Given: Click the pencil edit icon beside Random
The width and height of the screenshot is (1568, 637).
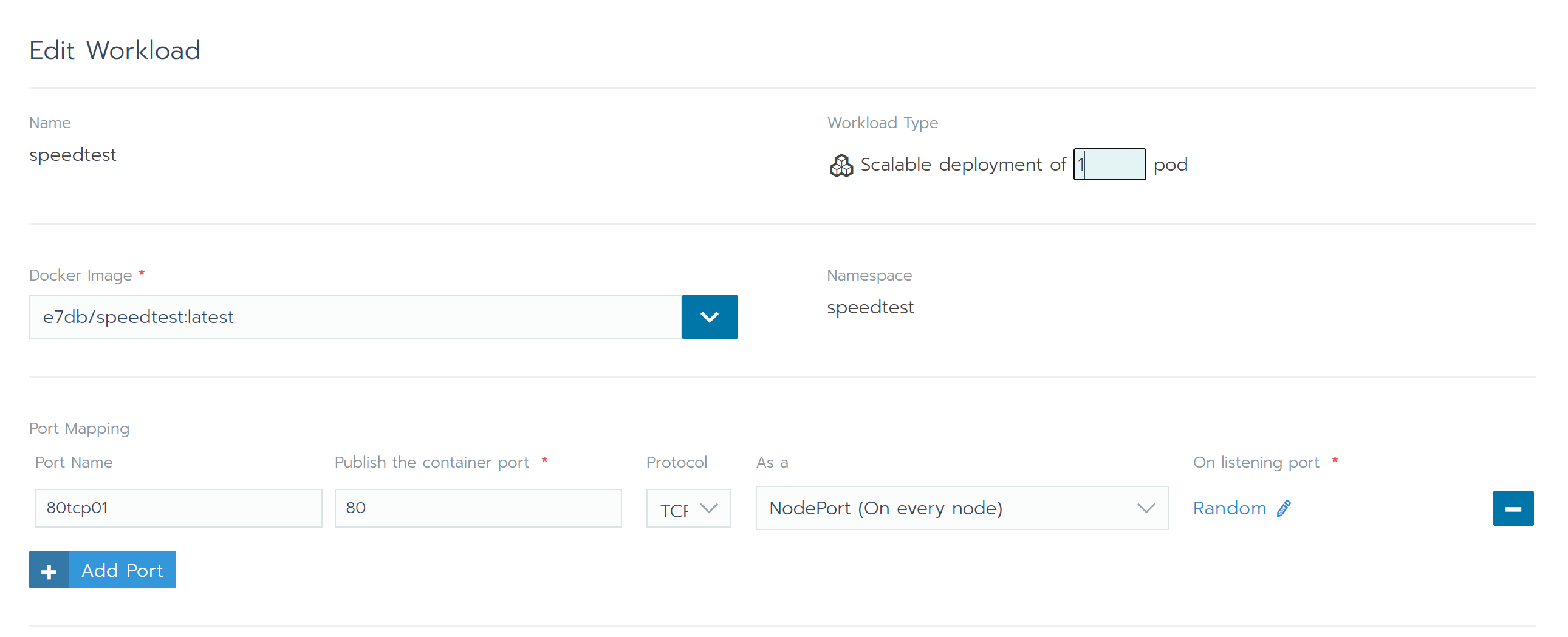Looking at the screenshot, I should [1284, 508].
